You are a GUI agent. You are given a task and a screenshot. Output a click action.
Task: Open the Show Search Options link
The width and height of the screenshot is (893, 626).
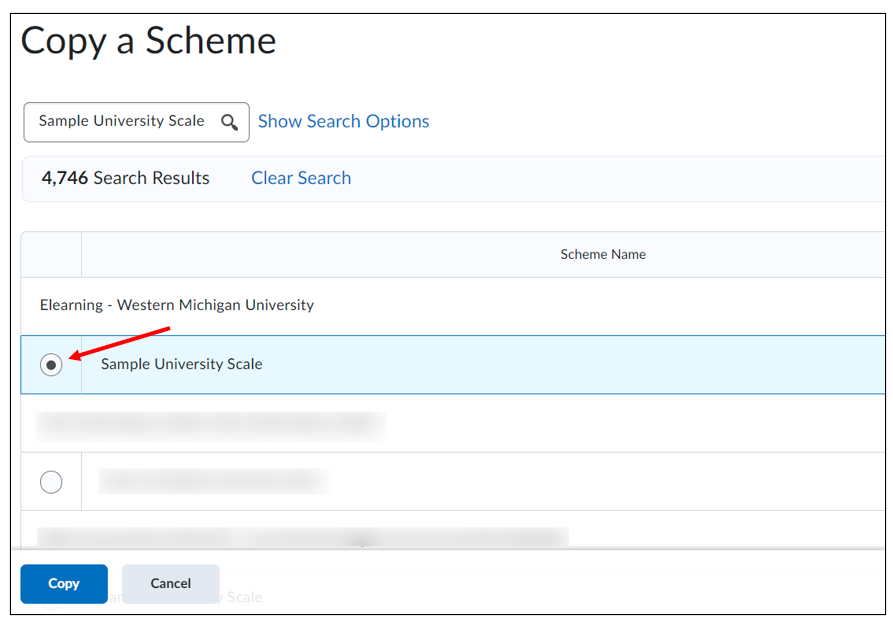(x=343, y=121)
